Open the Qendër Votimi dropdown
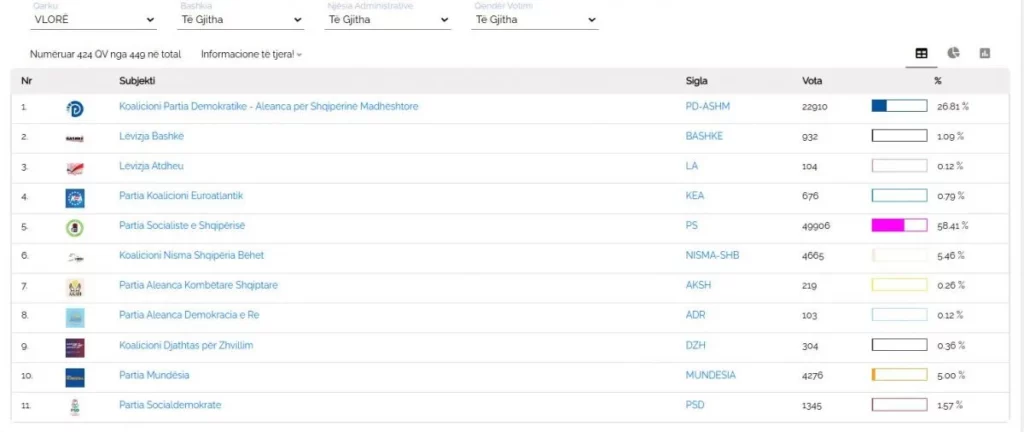The image size is (1024, 432). 534,19
